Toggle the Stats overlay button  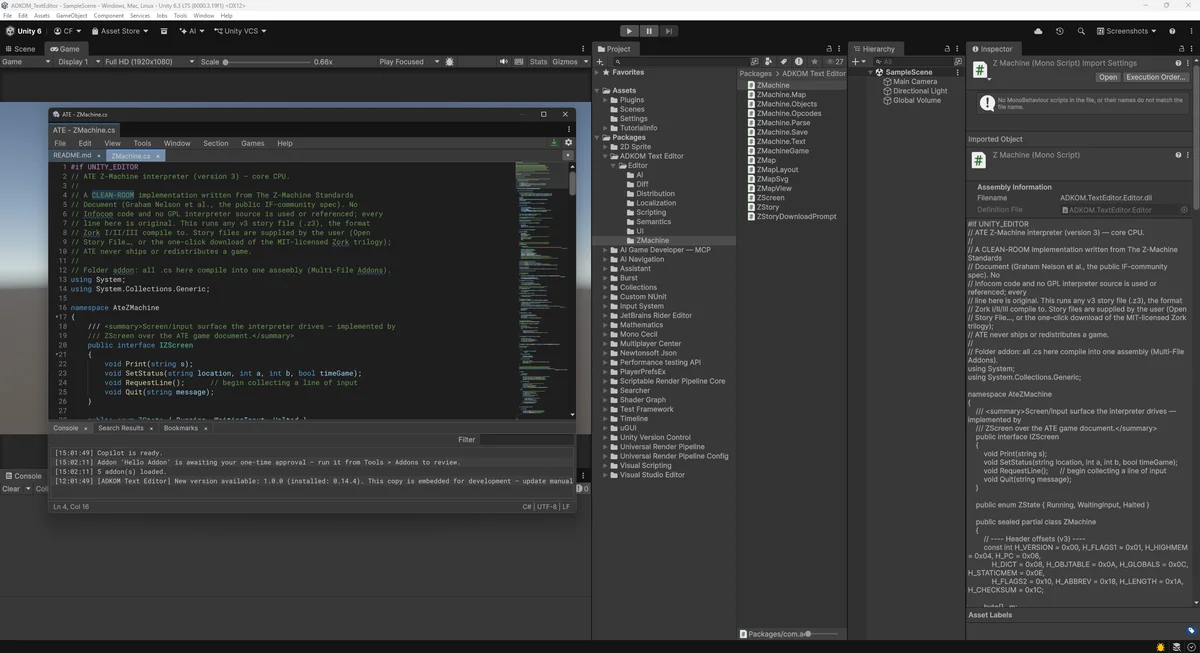(538, 62)
